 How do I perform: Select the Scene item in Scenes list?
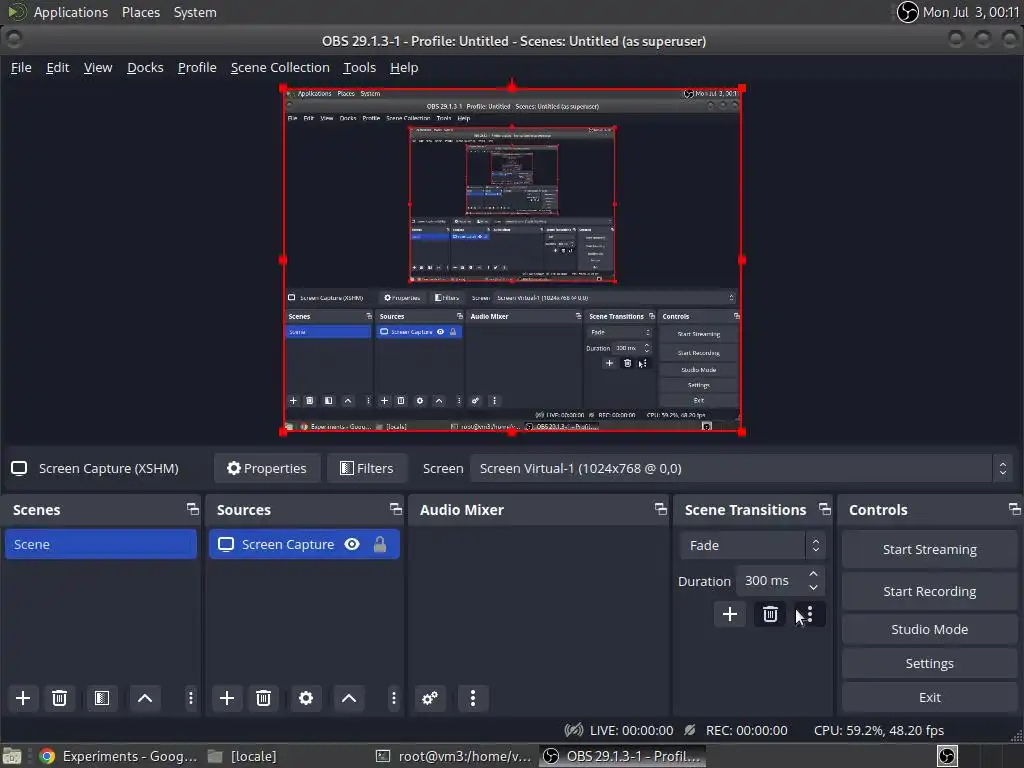click(101, 544)
